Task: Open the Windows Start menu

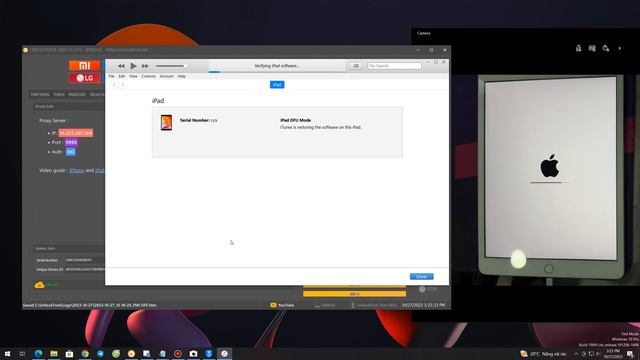Action: pyautogui.click(x=7, y=353)
